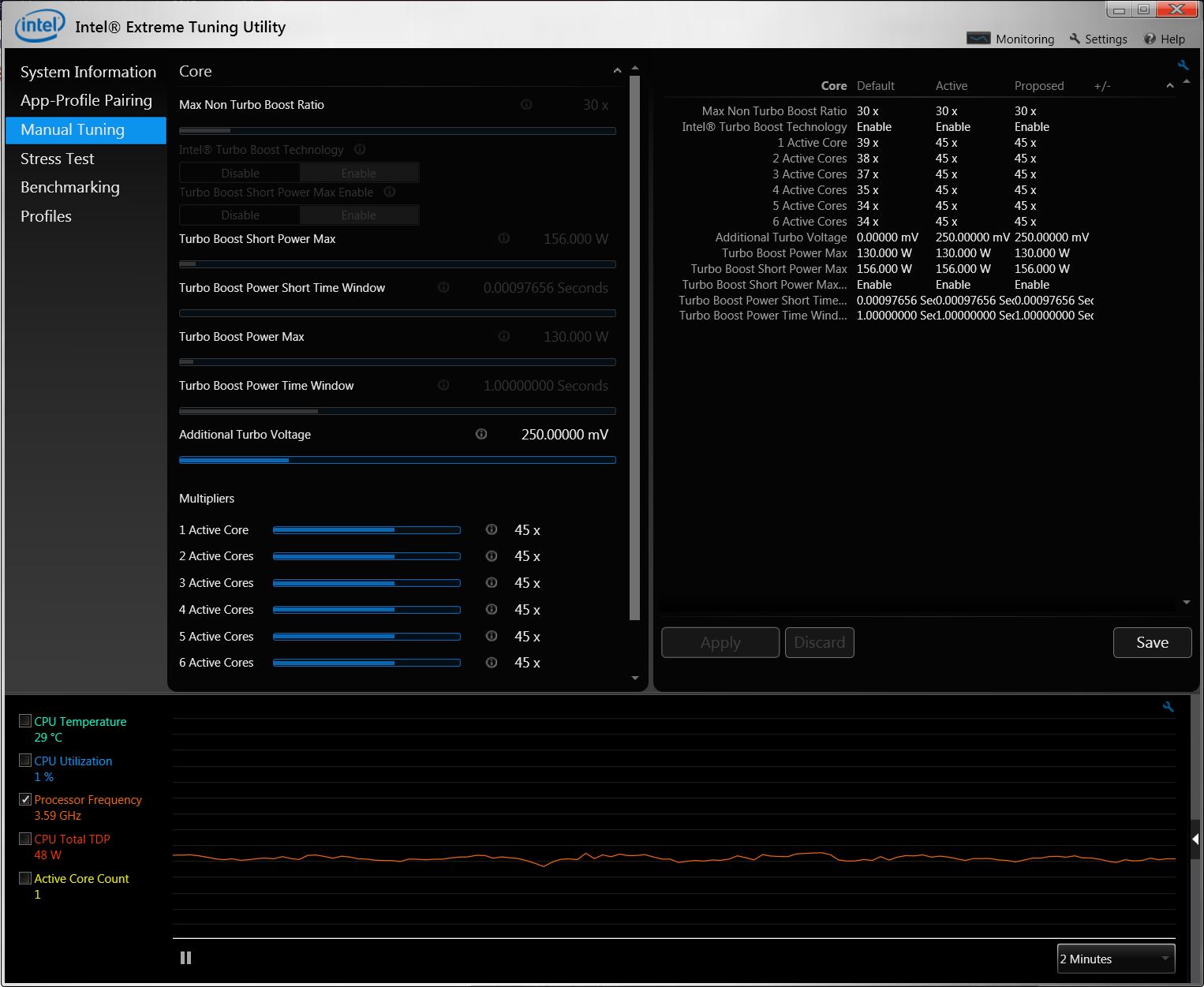Collapse the Core tuning section chevron

click(x=617, y=71)
